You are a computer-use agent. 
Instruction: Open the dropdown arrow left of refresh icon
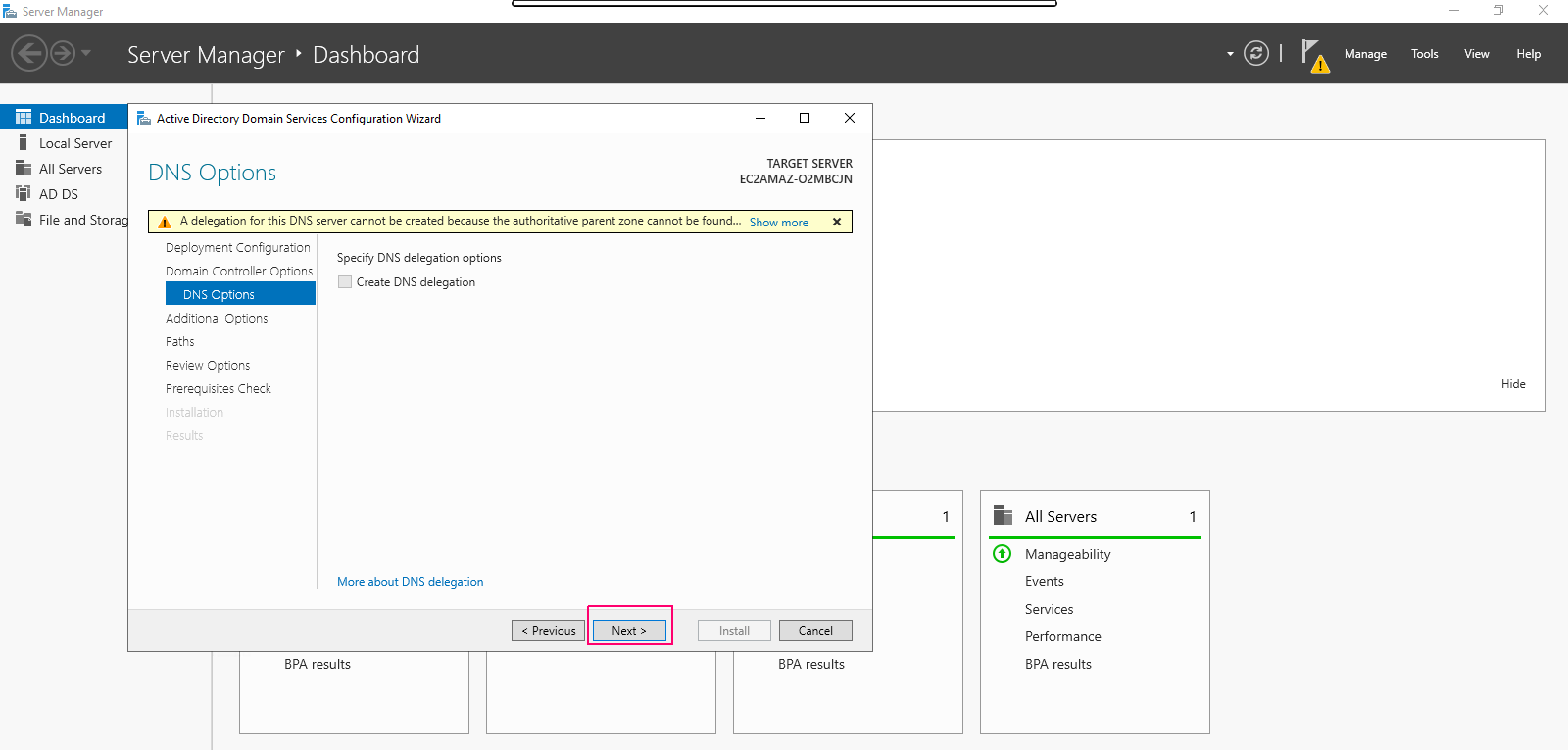point(1230,54)
